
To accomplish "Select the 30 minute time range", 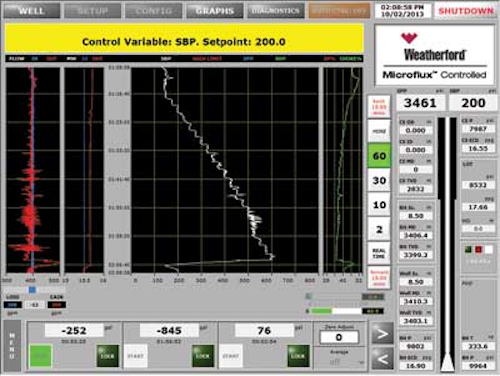I will (379, 180).
